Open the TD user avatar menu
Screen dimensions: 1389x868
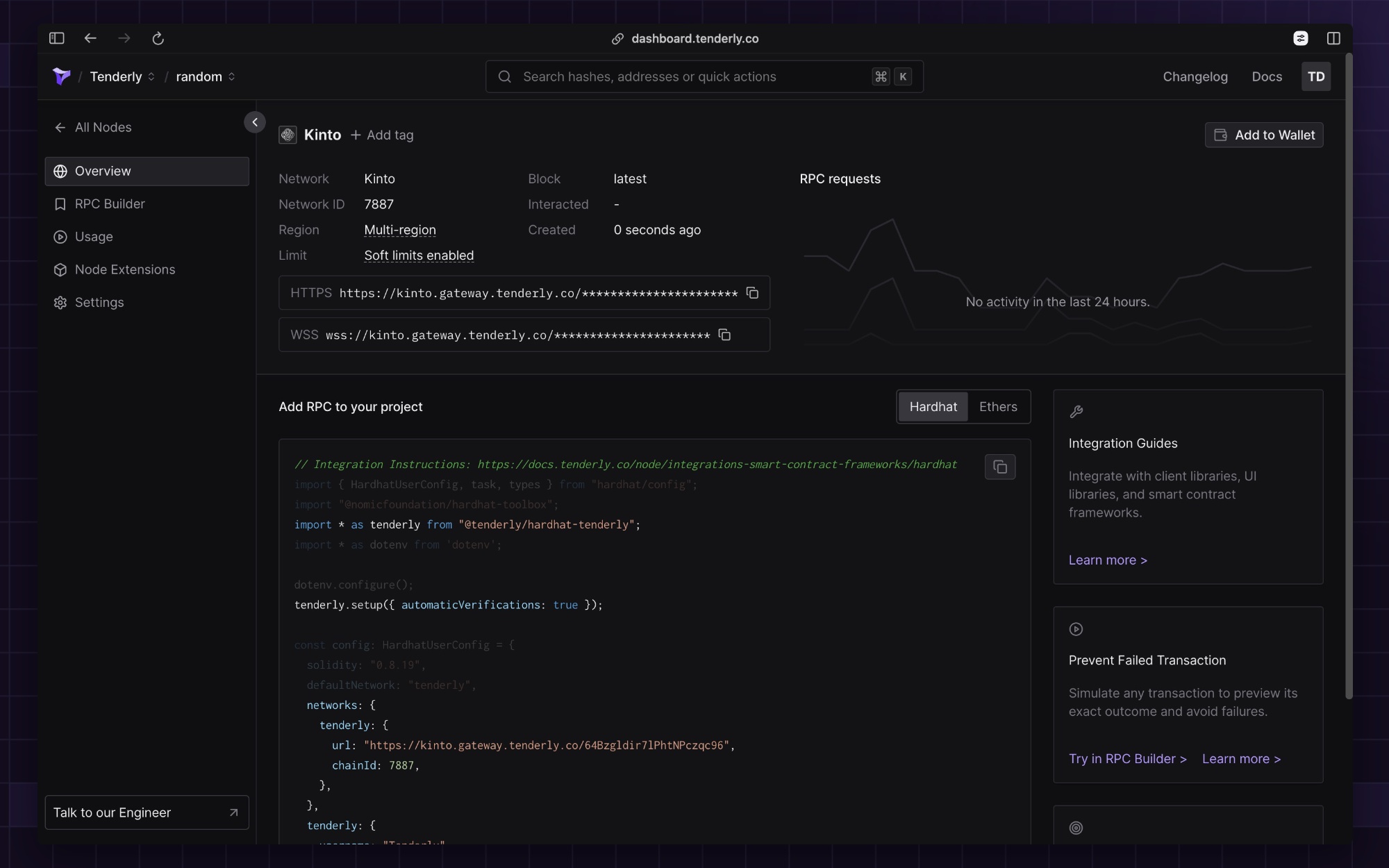click(x=1316, y=76)
